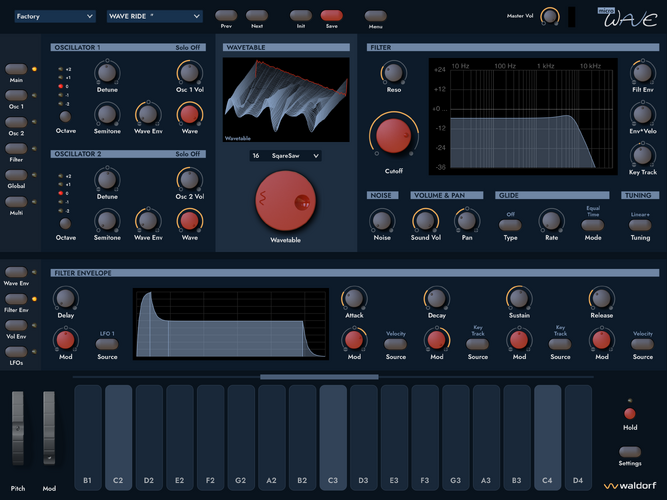Click the Env*Velo knob
667x500 pixels.
tap(642, 114)
